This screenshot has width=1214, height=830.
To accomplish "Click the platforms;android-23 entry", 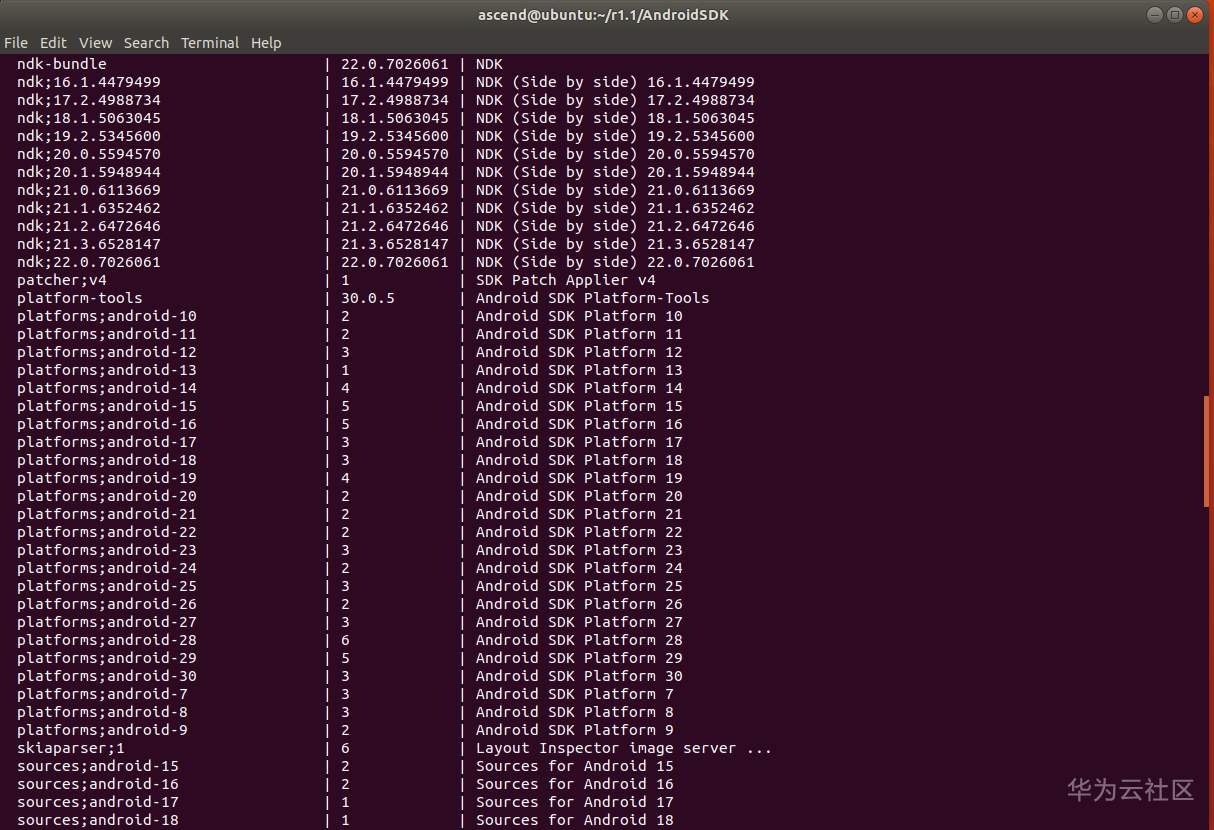I will 107,550.
